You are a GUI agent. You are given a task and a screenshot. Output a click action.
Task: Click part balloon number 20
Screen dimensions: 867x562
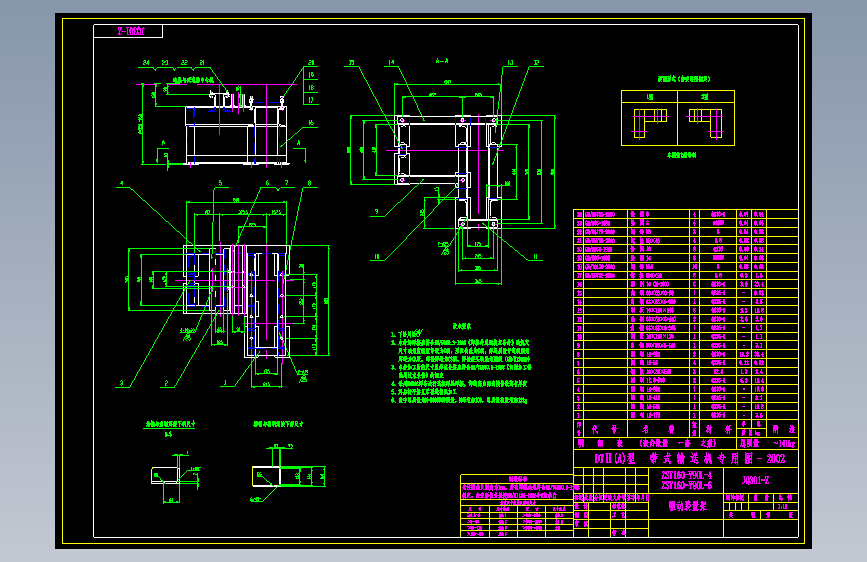[311, 63]
